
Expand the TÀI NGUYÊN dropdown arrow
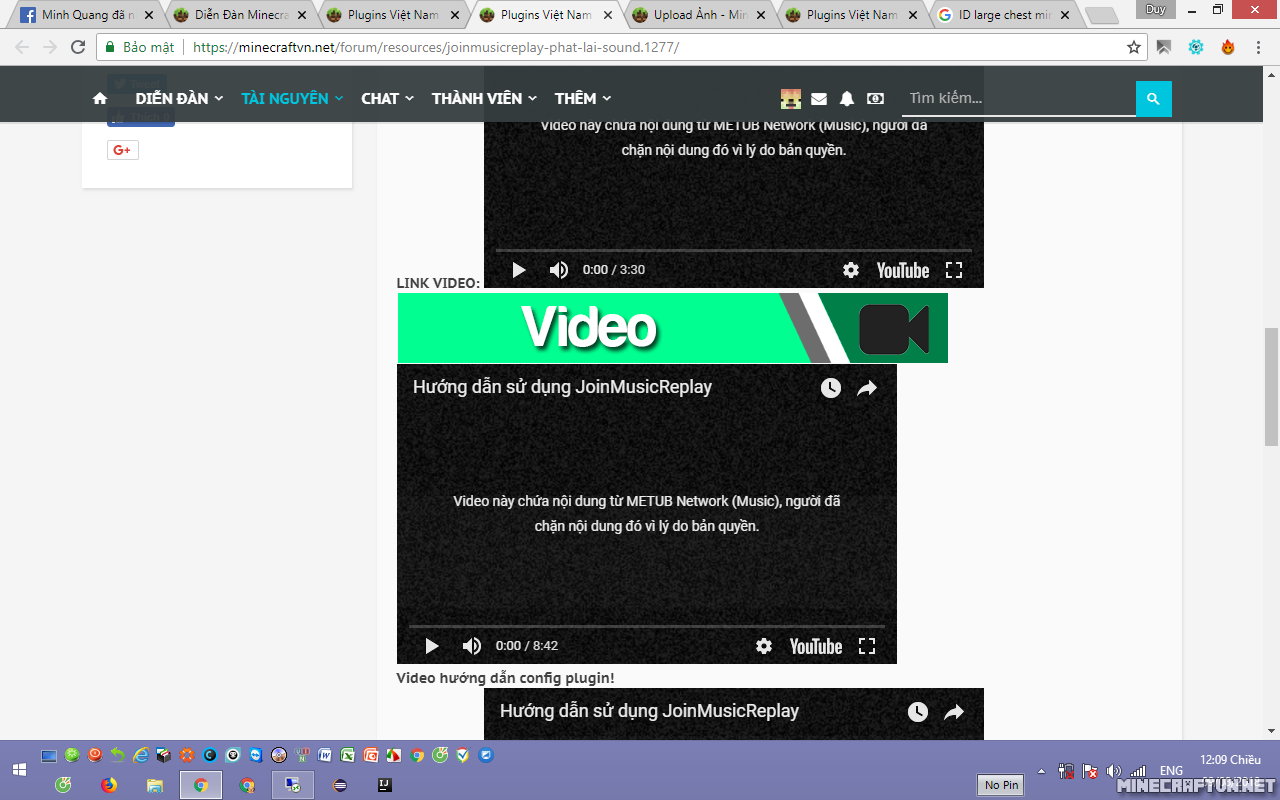339,98
